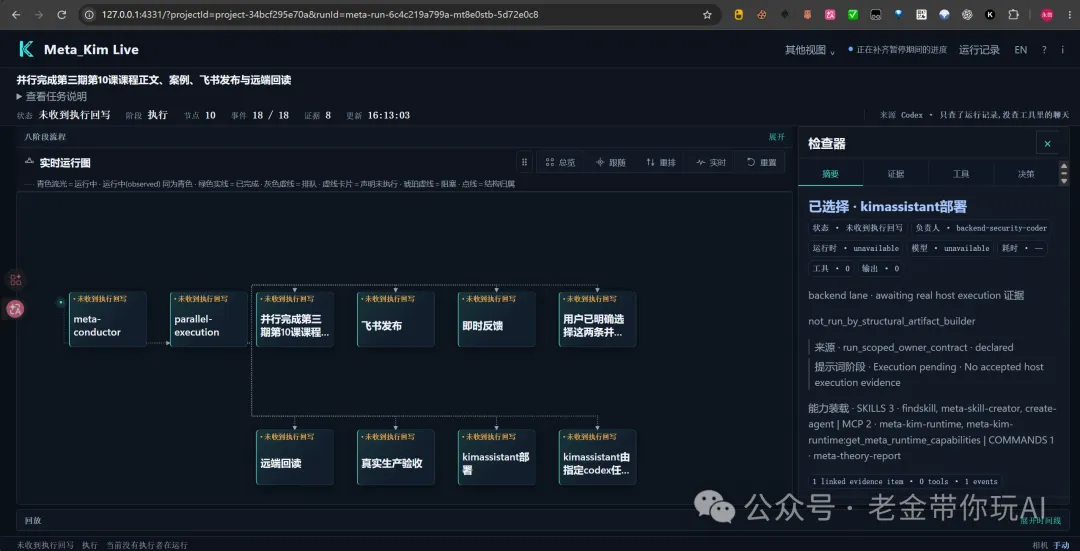This screenshot has height=551, width=1080.
Task: Select the 并行完成第三期第10课课程 node
Action: coord(295,319)
